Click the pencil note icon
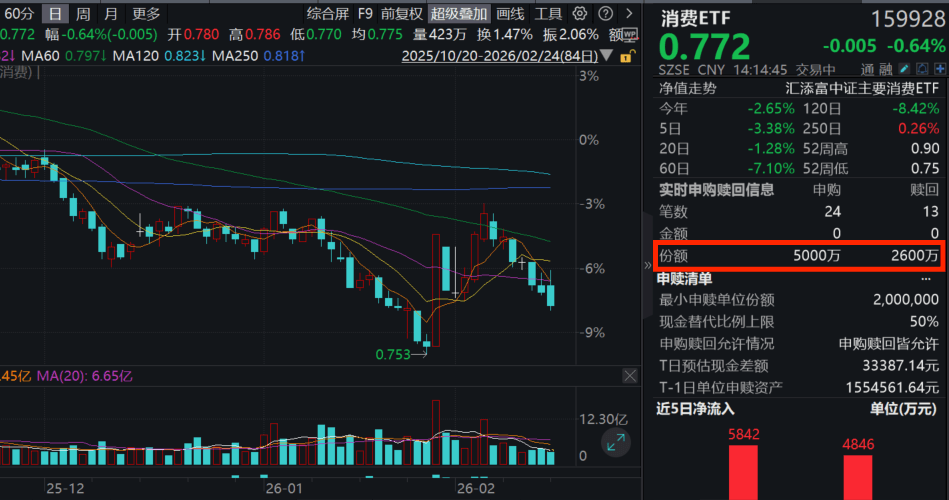The image size is (949, 500). pyautogui.click(x=906, y=69)
